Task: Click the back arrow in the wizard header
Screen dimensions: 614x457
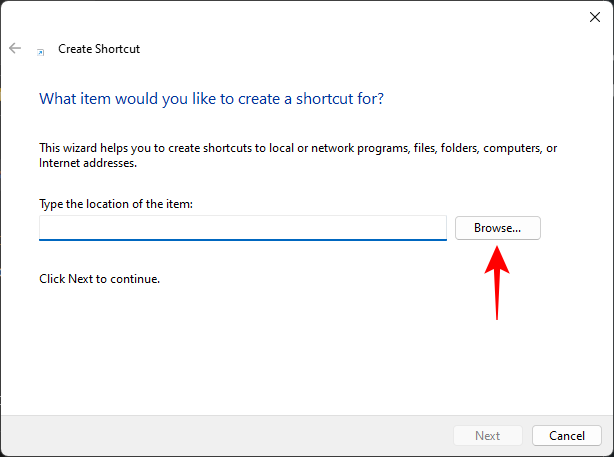Action: (x=15, y=48)
